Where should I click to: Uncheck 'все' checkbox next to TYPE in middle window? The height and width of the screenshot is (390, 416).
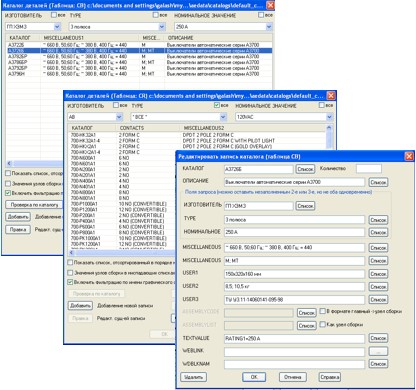tap(217, 105)
